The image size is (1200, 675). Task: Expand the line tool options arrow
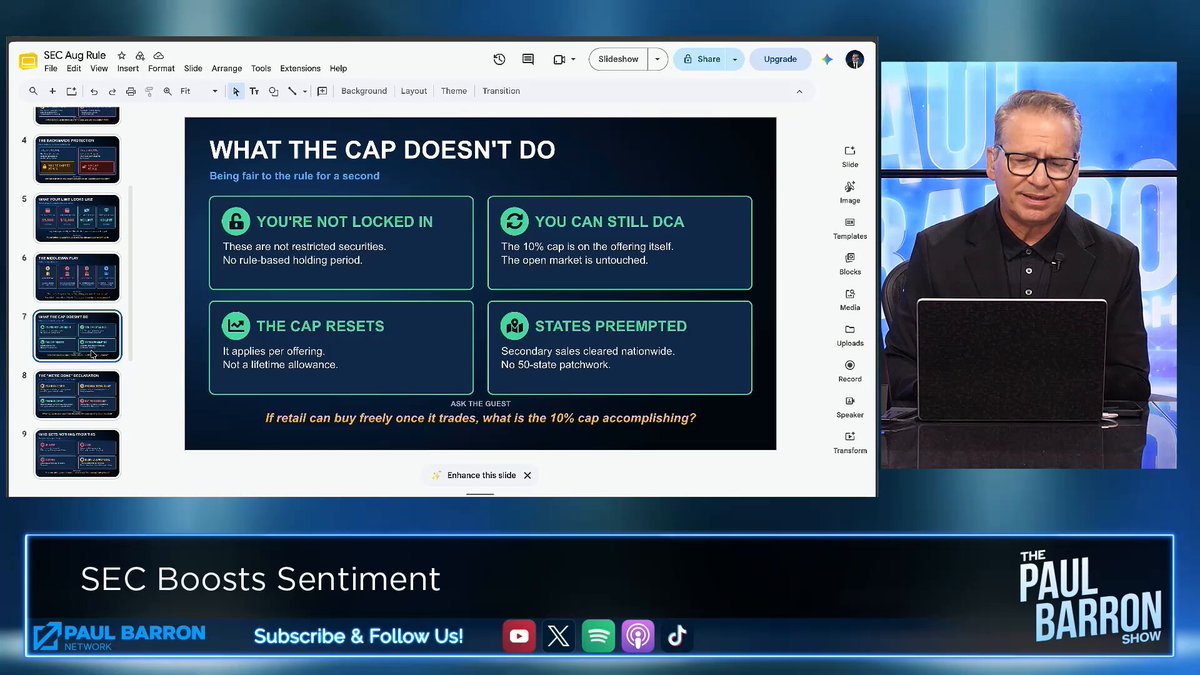(304, 91)
